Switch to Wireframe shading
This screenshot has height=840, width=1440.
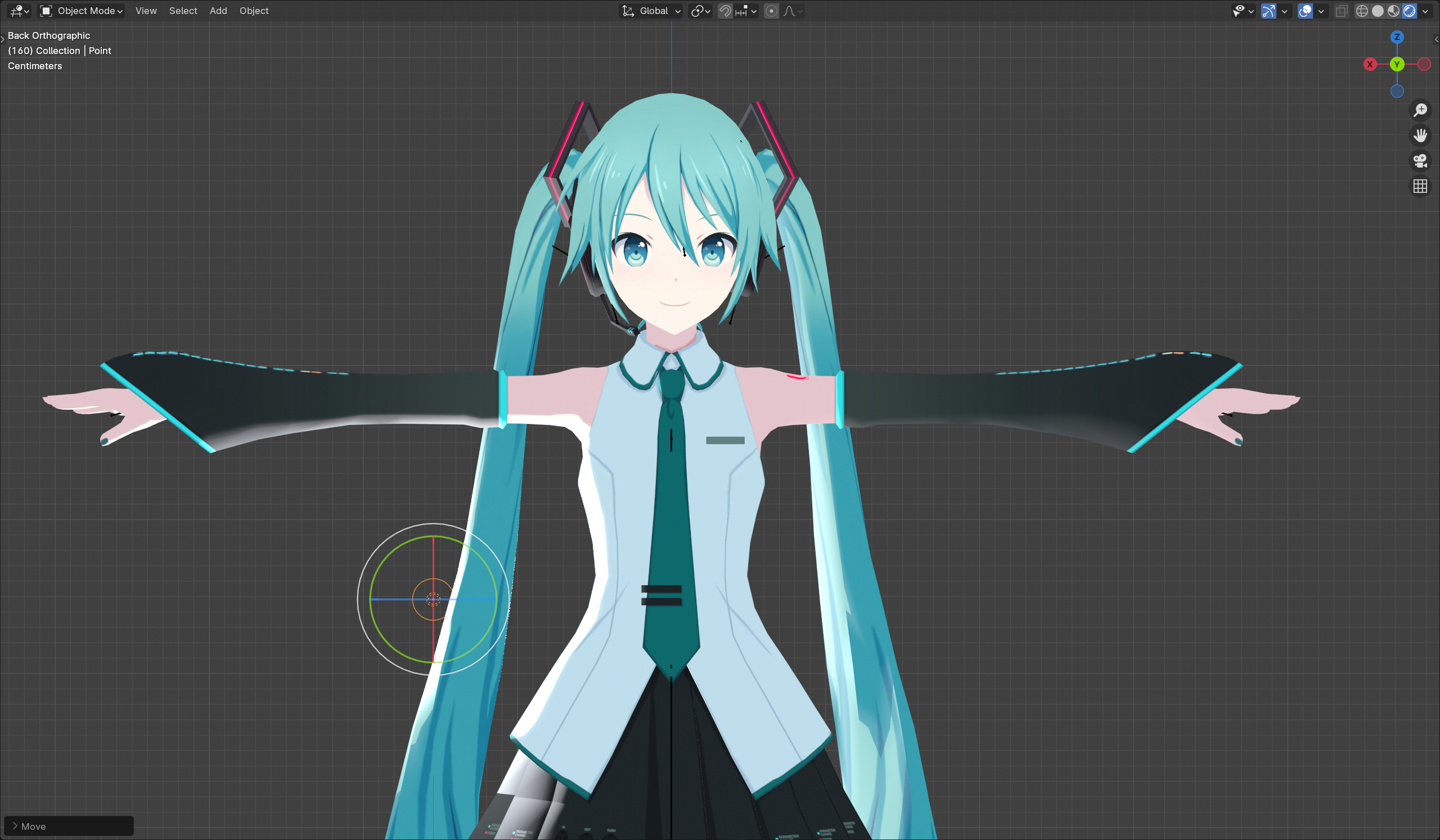pyautogui.click(x=1362, y=11)
